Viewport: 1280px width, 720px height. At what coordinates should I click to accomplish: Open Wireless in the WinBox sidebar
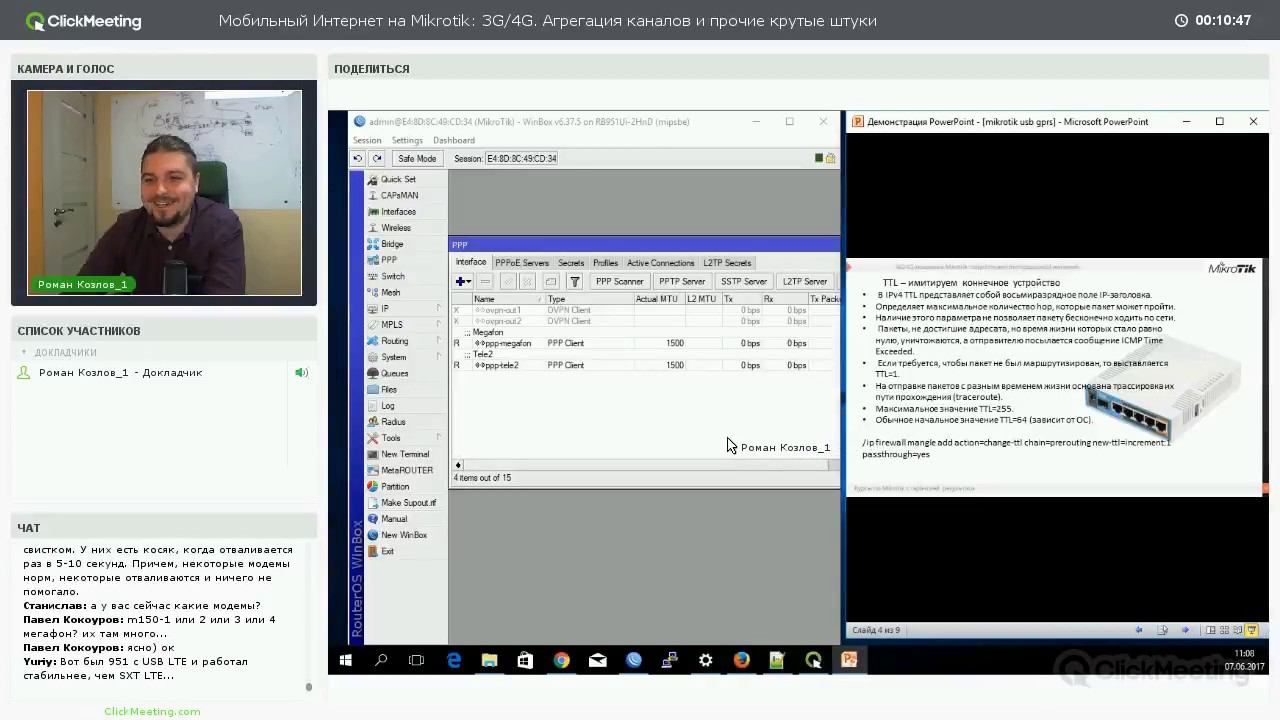[x=395, y=228]
